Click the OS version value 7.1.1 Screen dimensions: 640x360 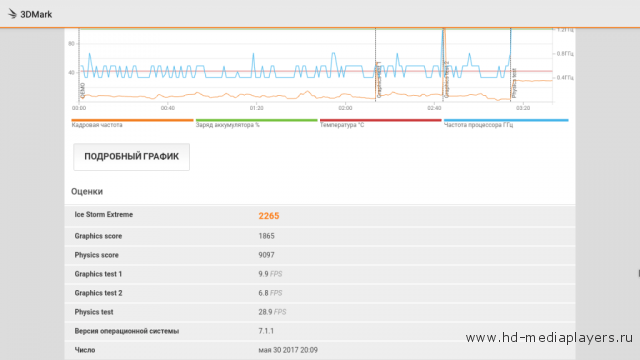pos(266,331)
